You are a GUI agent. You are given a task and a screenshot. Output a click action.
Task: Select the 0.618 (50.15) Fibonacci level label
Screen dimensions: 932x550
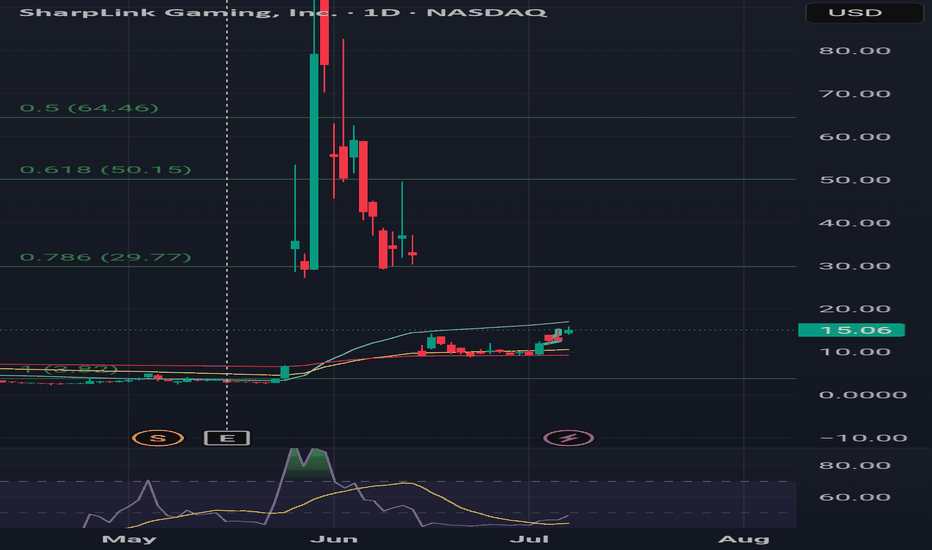(106, 170)
